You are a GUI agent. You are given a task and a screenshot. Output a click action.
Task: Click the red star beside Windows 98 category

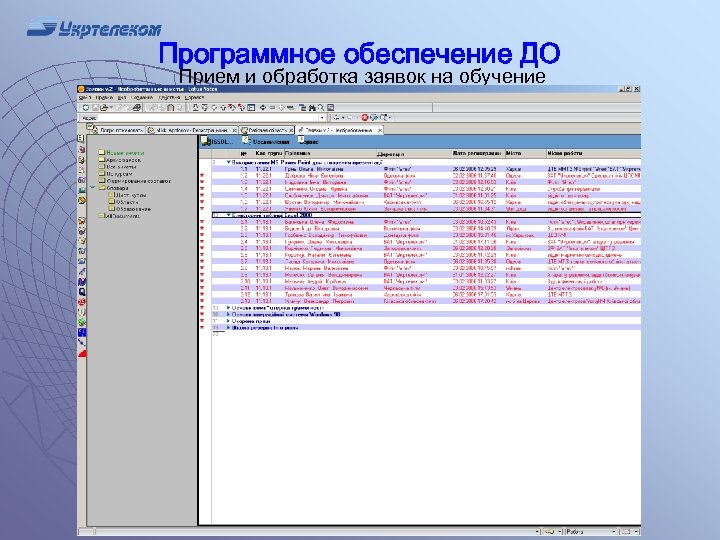[x=202, y=315]
